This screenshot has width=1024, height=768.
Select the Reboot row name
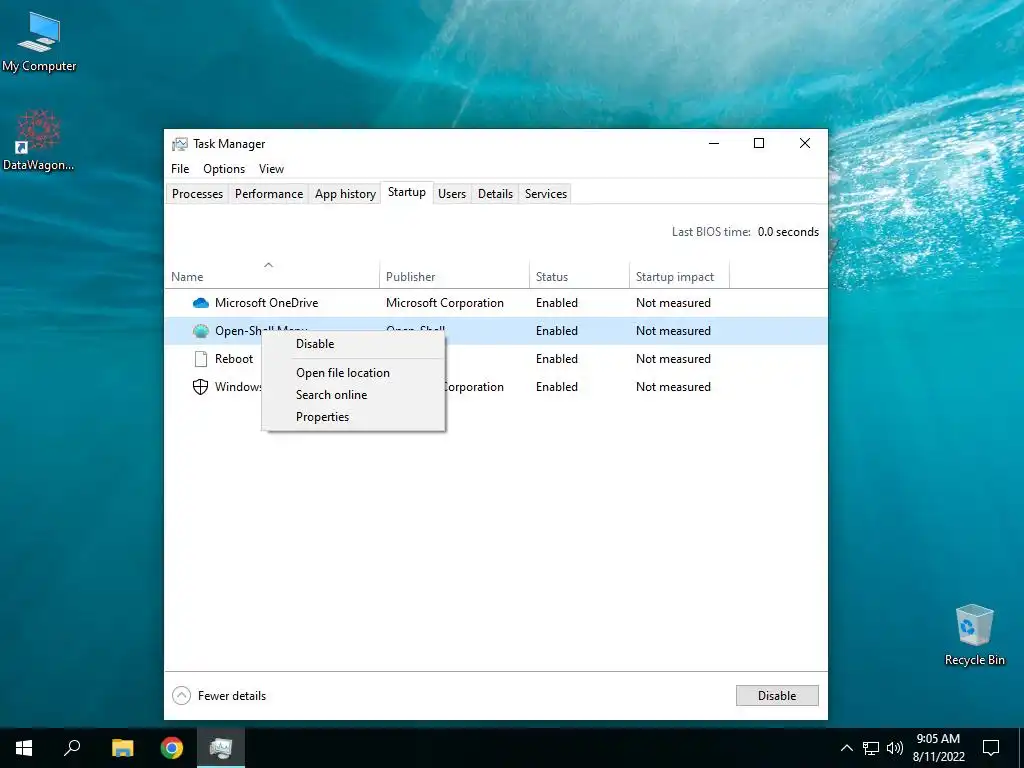[x=234, y=359]
